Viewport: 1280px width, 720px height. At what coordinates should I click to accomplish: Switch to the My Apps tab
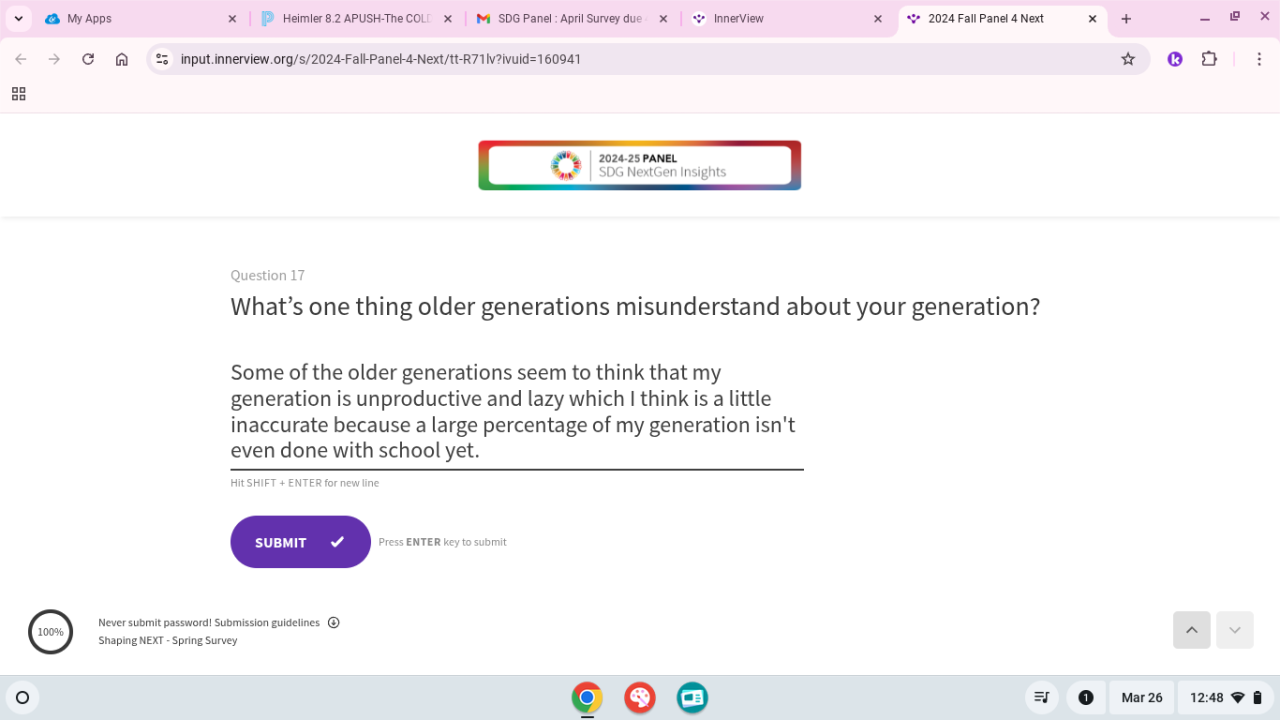click(x=130, y=19)
